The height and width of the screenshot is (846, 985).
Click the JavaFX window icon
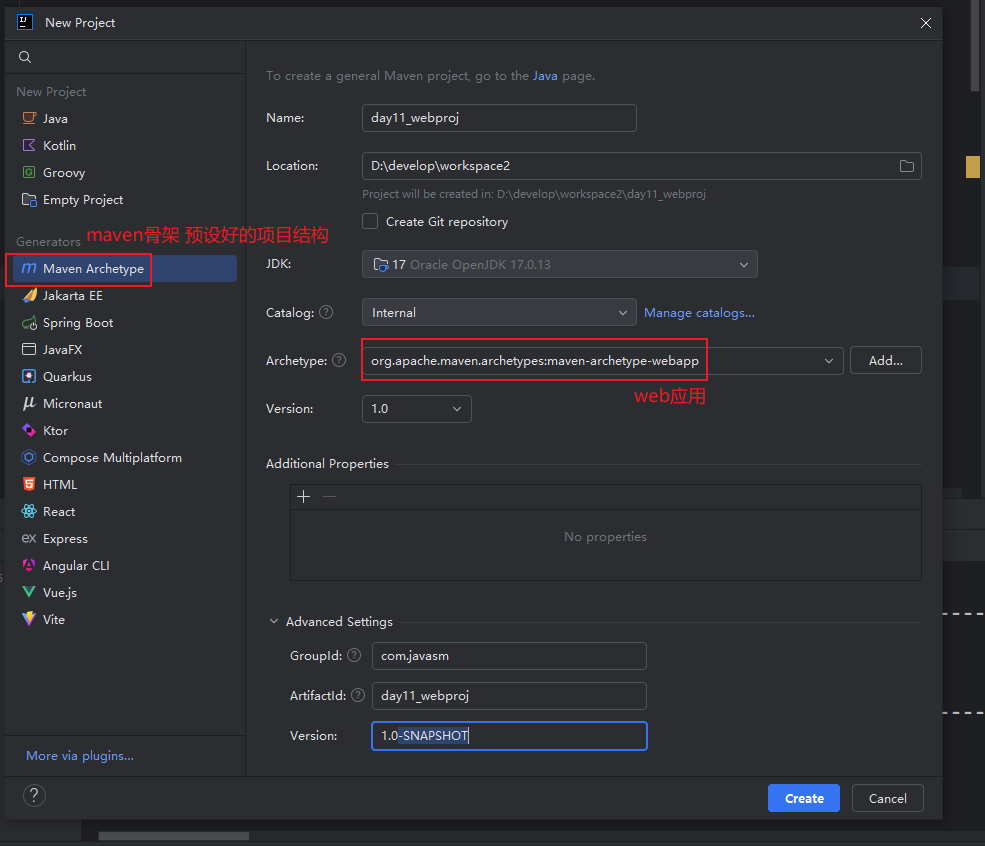click(29, 349)
